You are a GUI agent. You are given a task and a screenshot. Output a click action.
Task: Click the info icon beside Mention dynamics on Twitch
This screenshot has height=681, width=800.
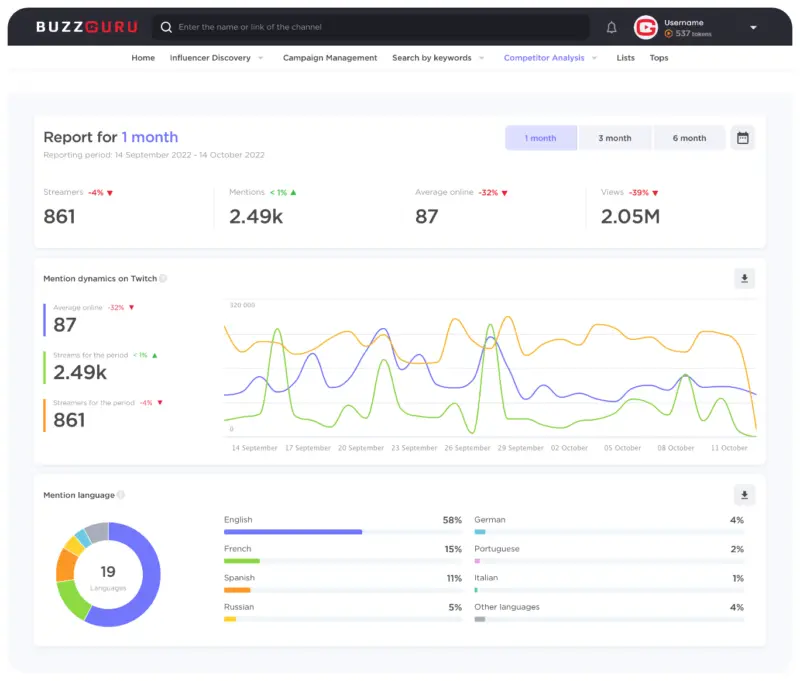click(163, 279)
